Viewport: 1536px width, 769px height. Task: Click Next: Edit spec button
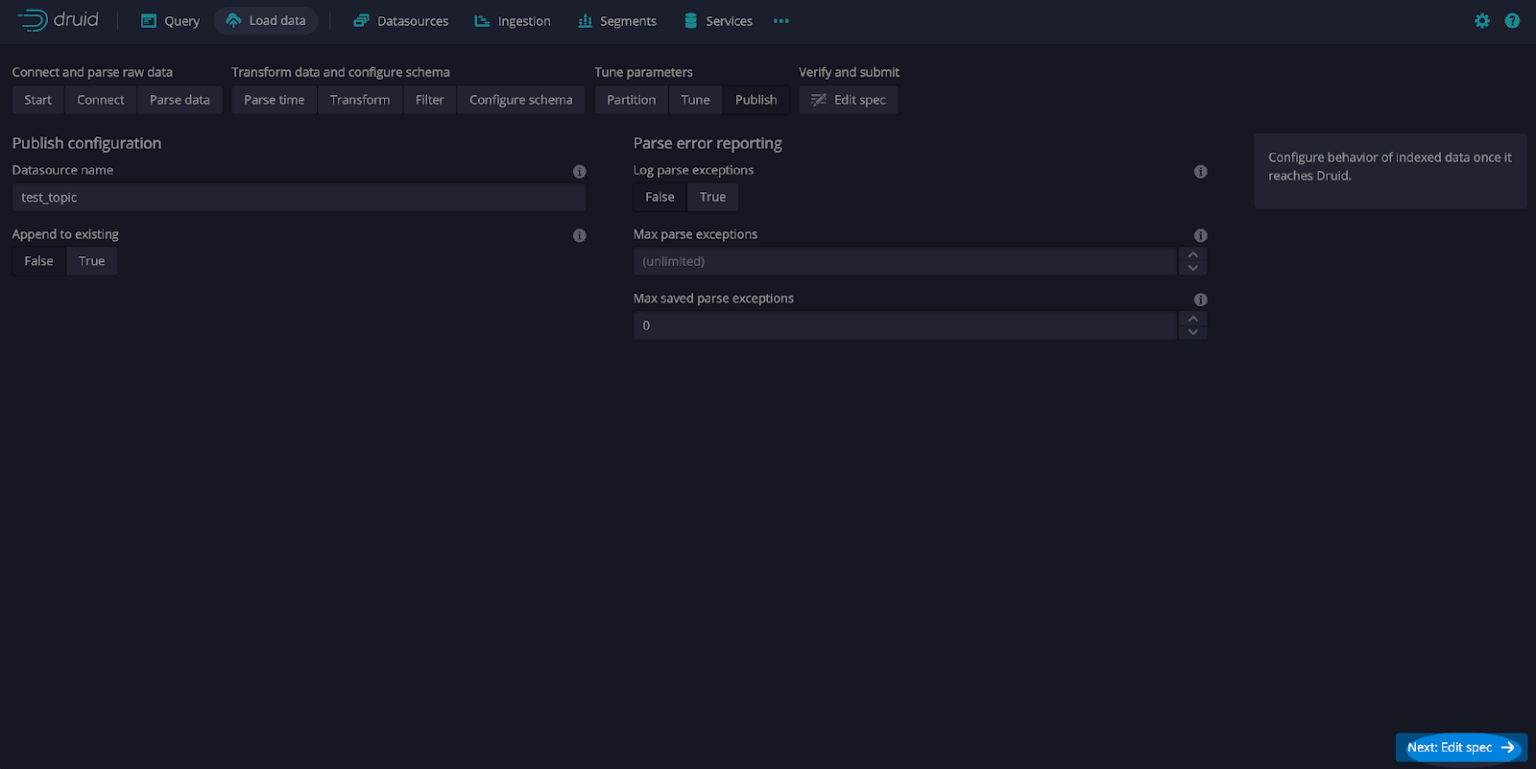(1461, 747)
